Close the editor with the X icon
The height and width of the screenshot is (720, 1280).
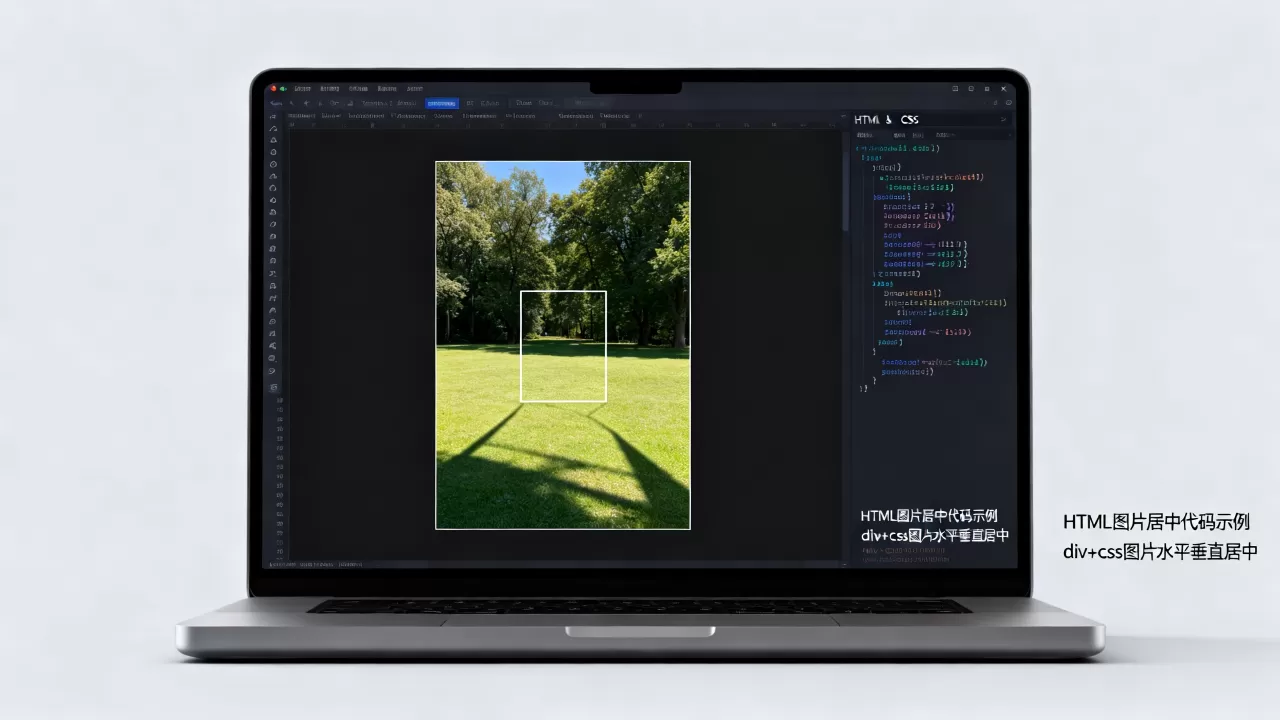tap(1003, 89)
